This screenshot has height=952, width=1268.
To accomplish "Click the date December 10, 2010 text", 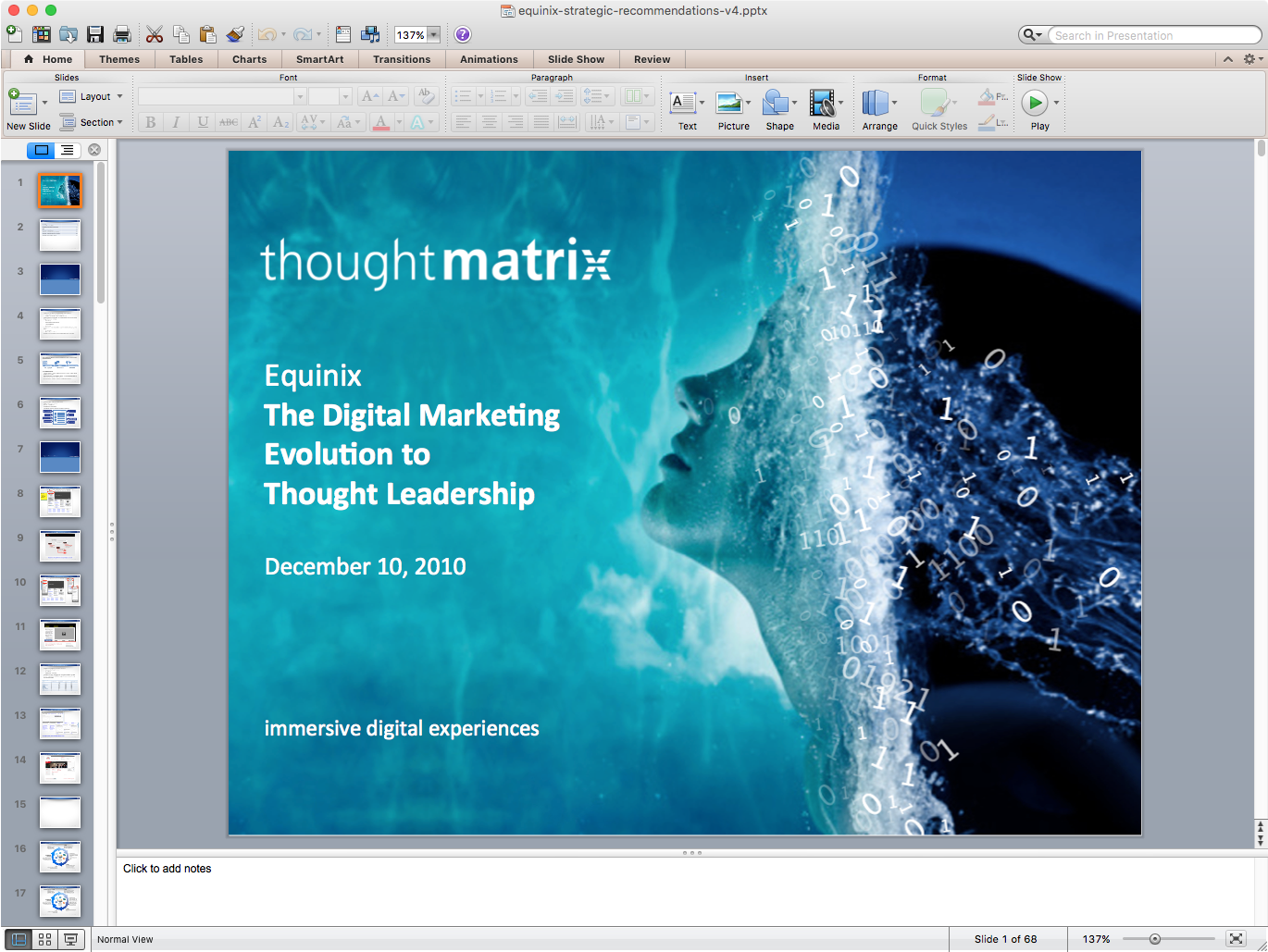I will pyautogui.click(x=366, y=566).
